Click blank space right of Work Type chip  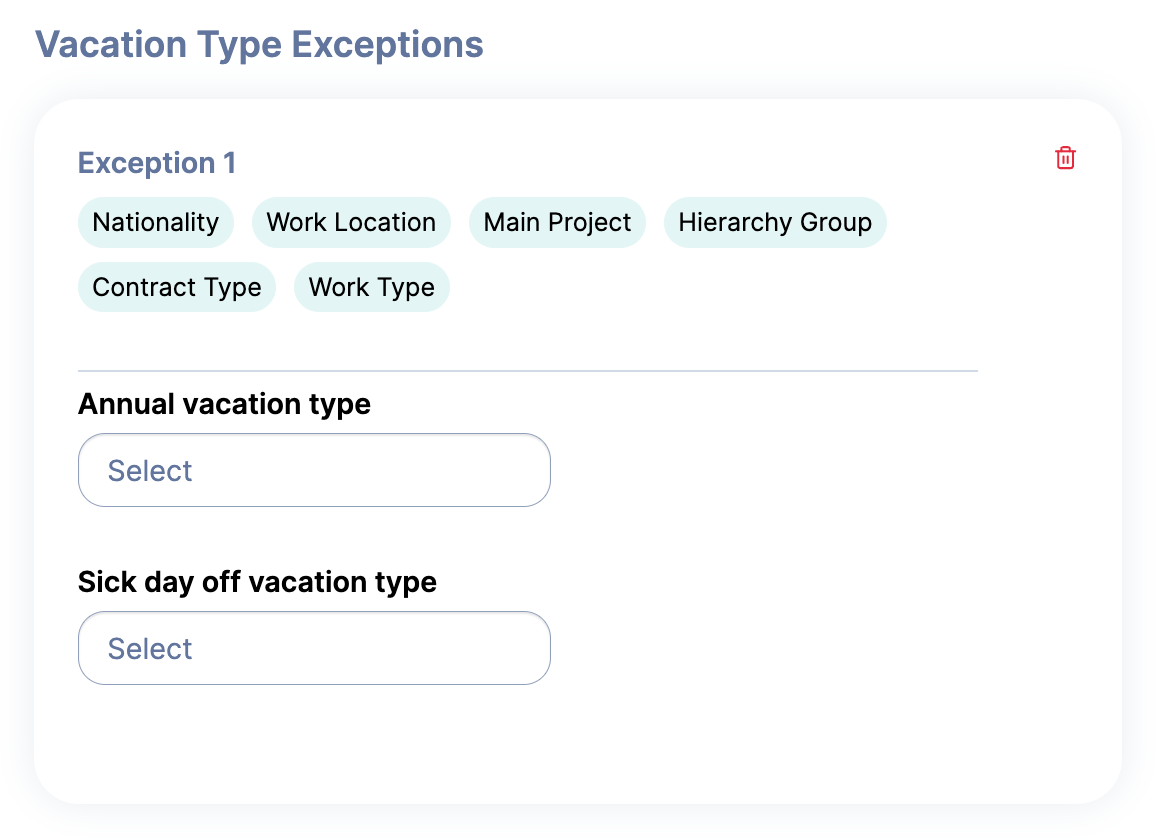pyautogui.click(x=700, y=287)
